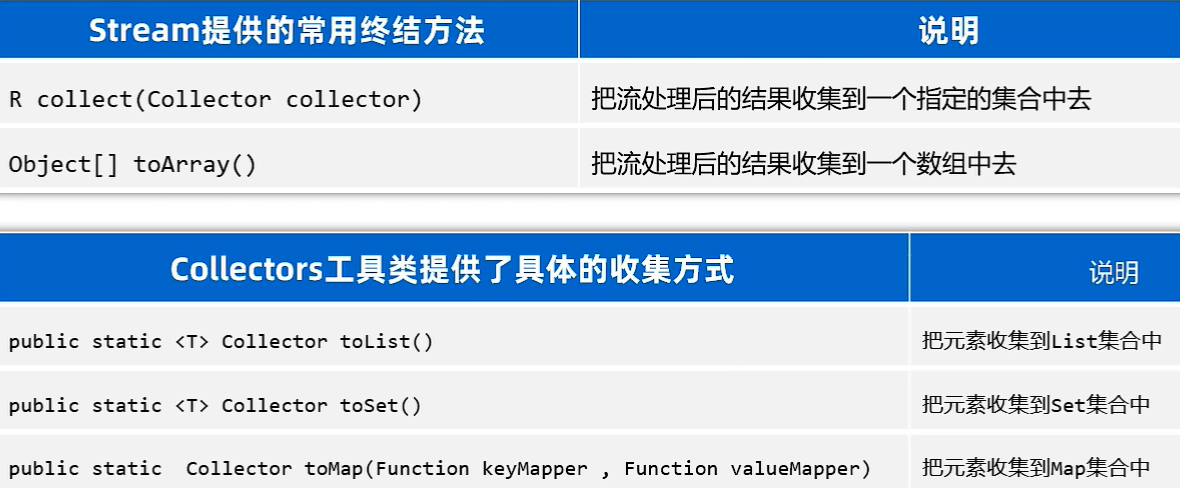Click the 'collector' parameter in collect method
Viewport: 1180px width, 488px height.
point(353,99)
